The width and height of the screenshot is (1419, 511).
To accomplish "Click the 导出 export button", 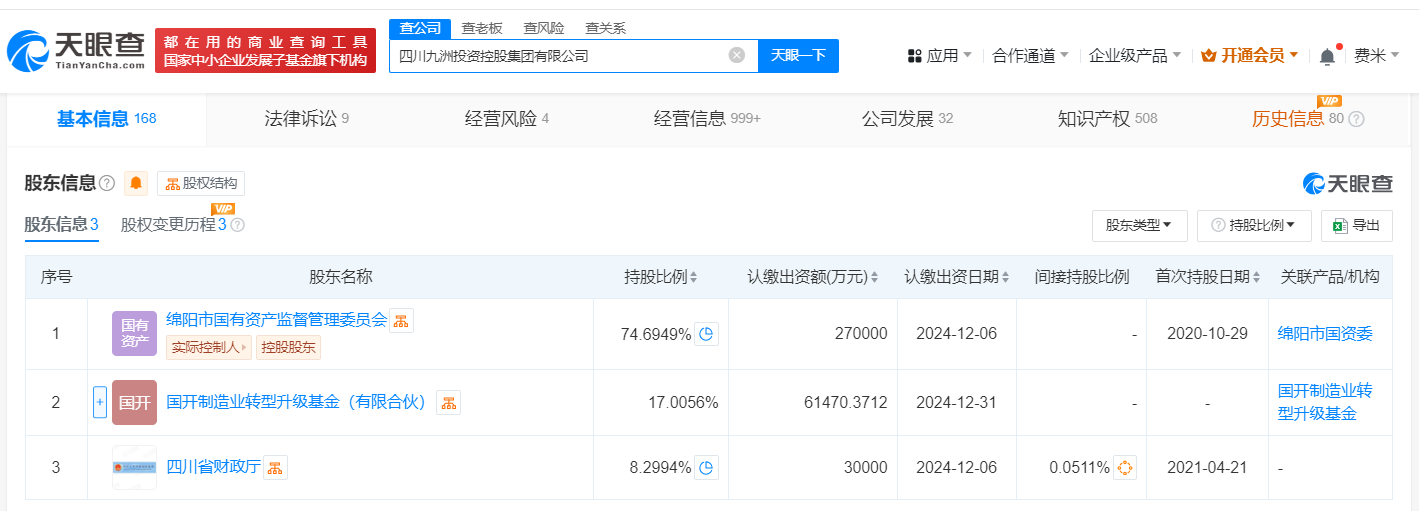I will point(1356,226).
